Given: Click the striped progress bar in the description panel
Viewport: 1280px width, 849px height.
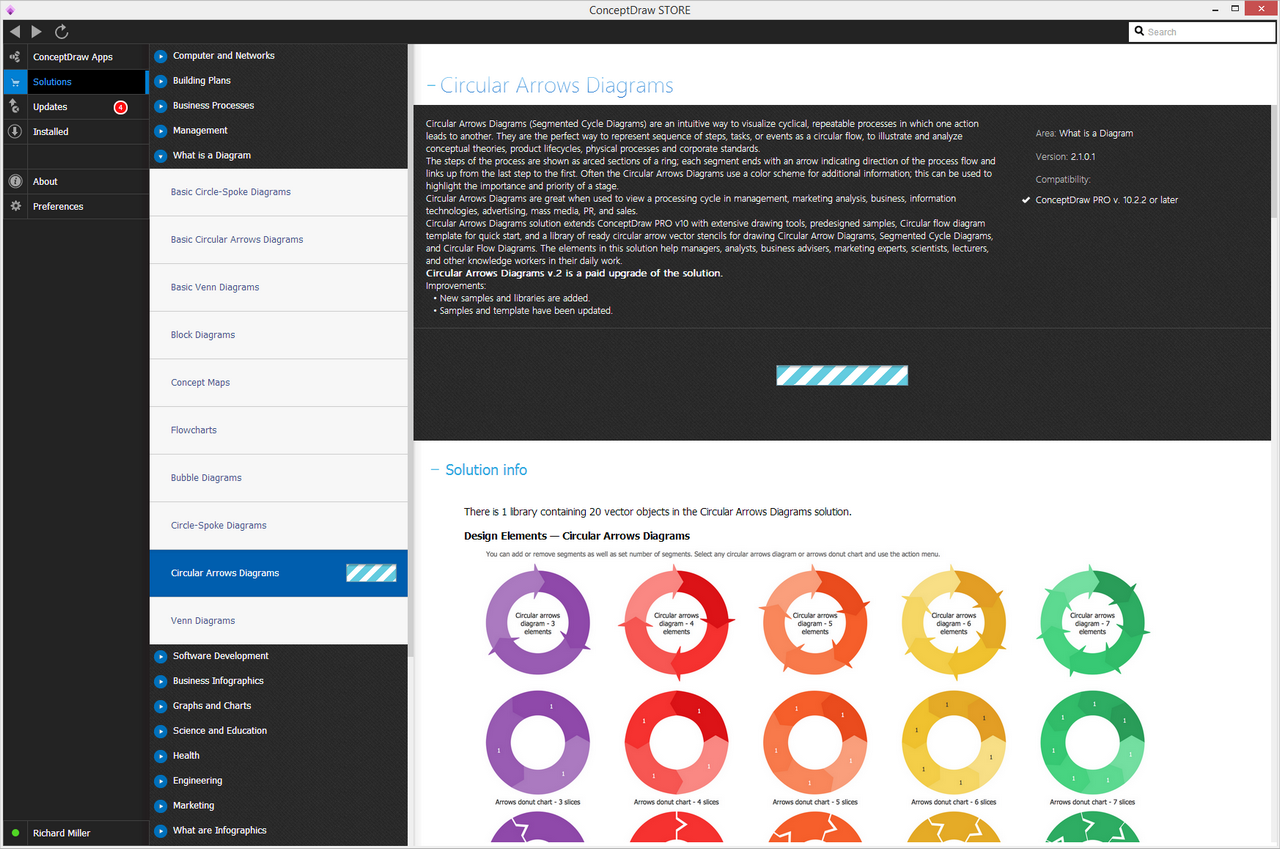Looking at the screenshot, I should point(842,376).
